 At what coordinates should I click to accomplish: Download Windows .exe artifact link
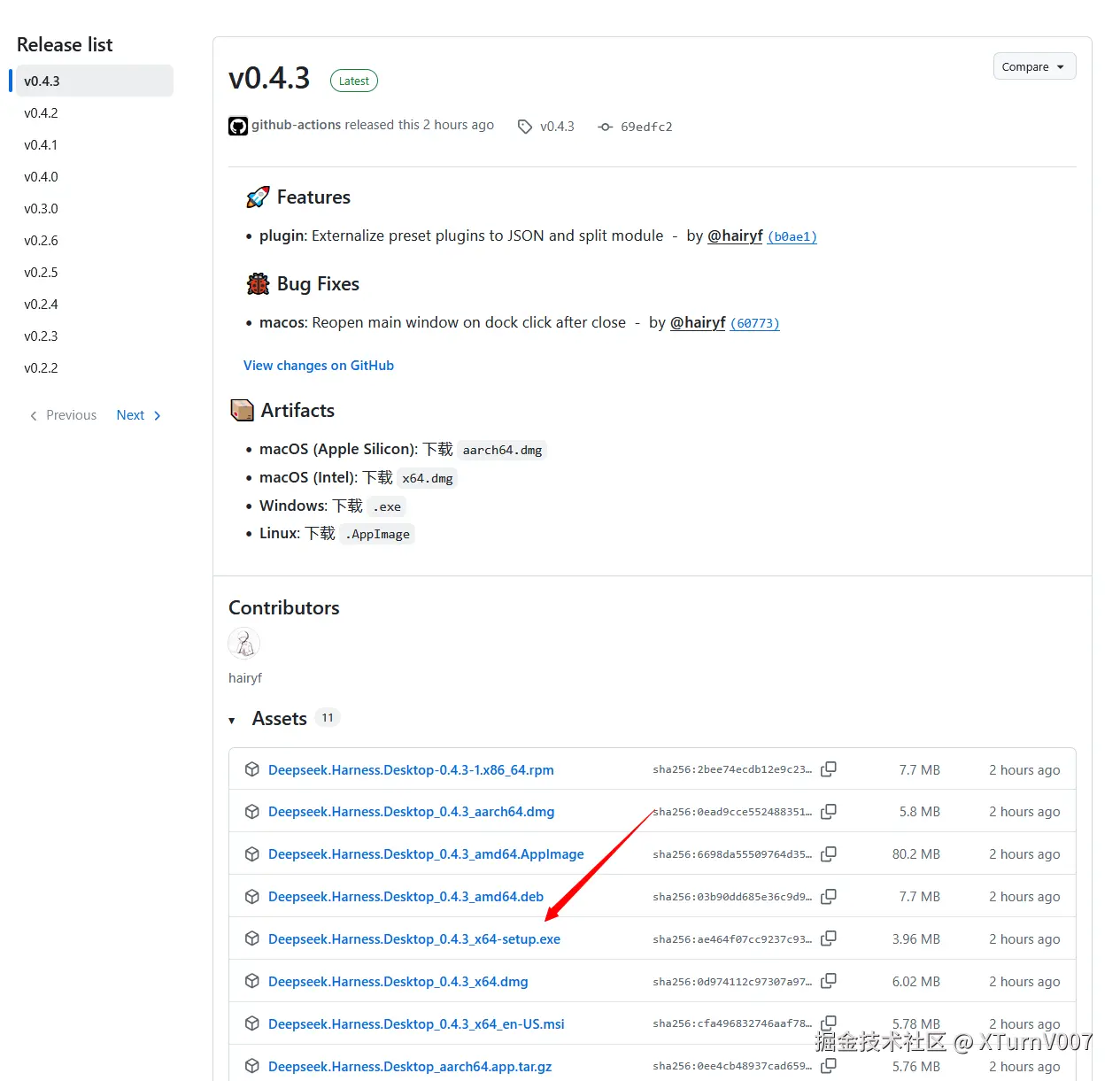(387, 506)
